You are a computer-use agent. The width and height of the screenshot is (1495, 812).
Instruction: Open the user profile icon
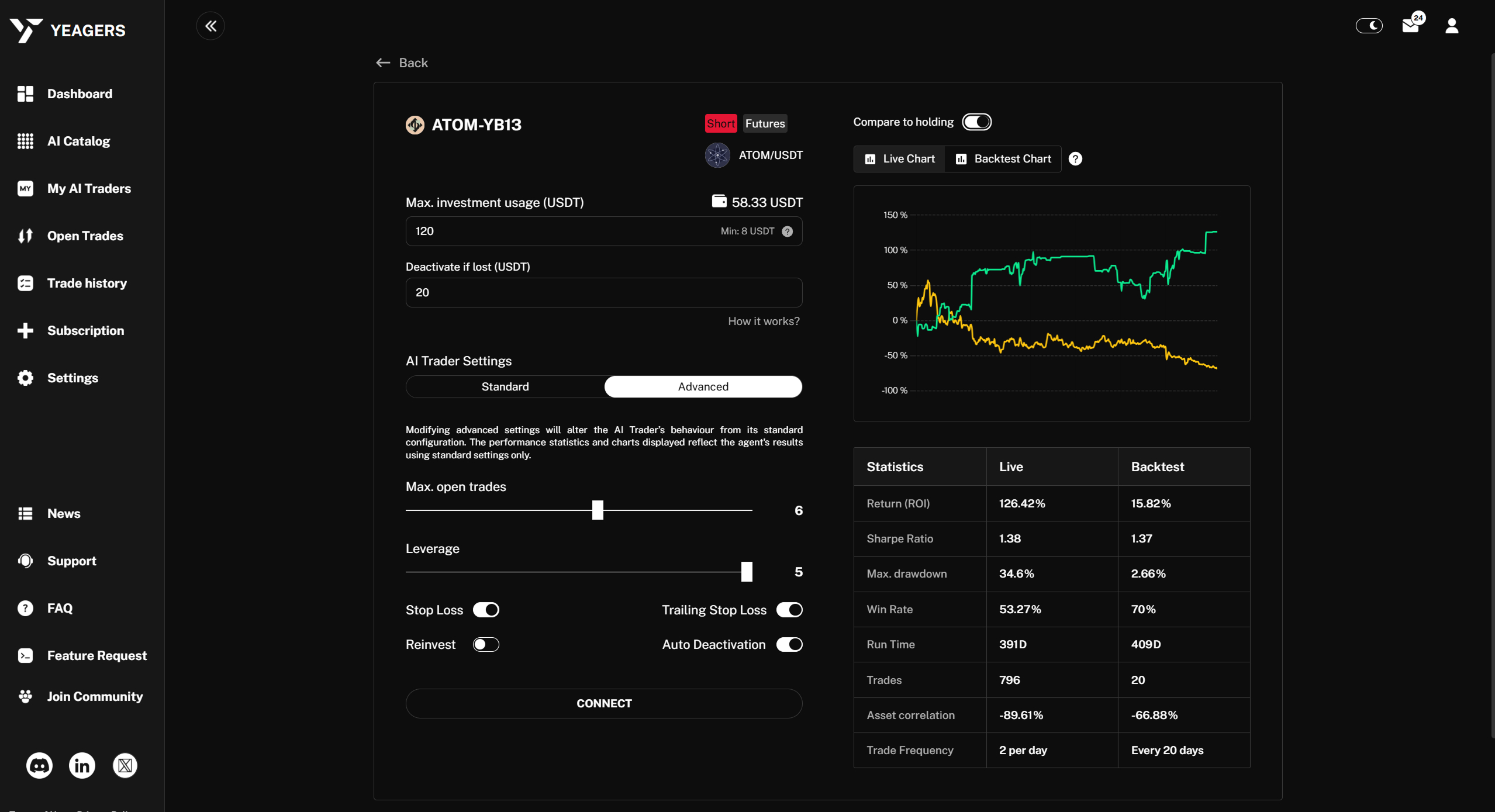(x=1452, y=26)
